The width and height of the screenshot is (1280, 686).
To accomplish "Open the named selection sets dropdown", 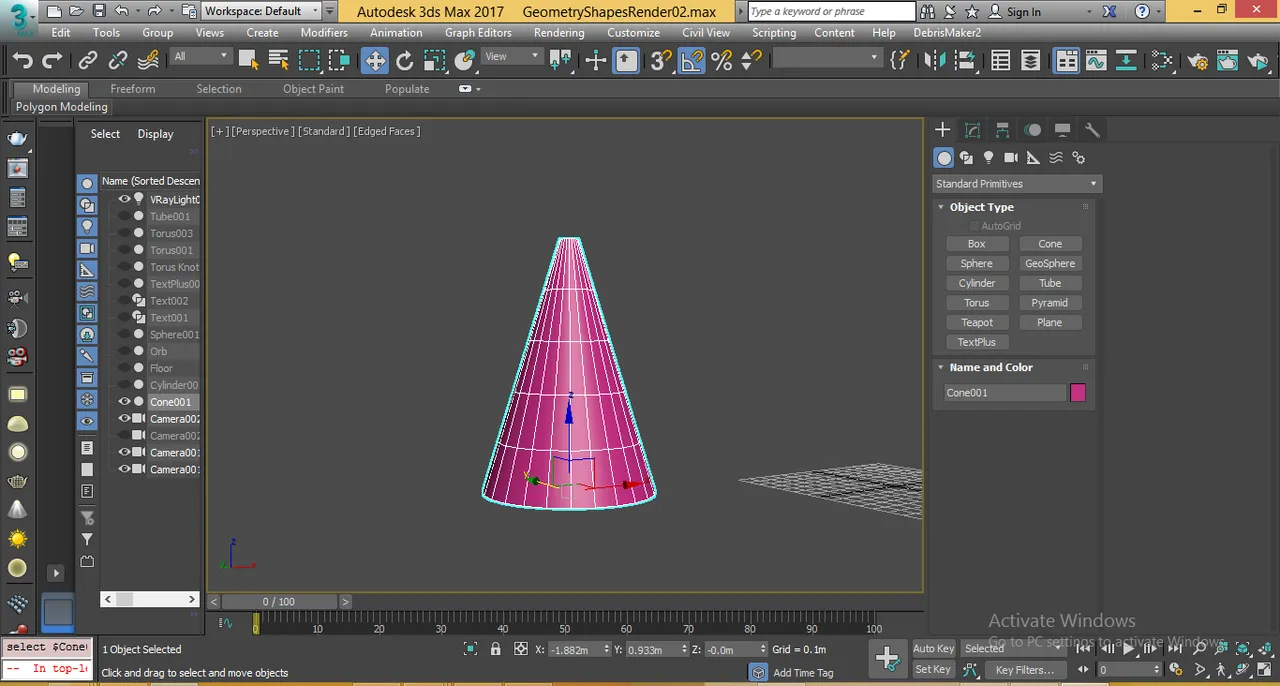I will 826,58.
